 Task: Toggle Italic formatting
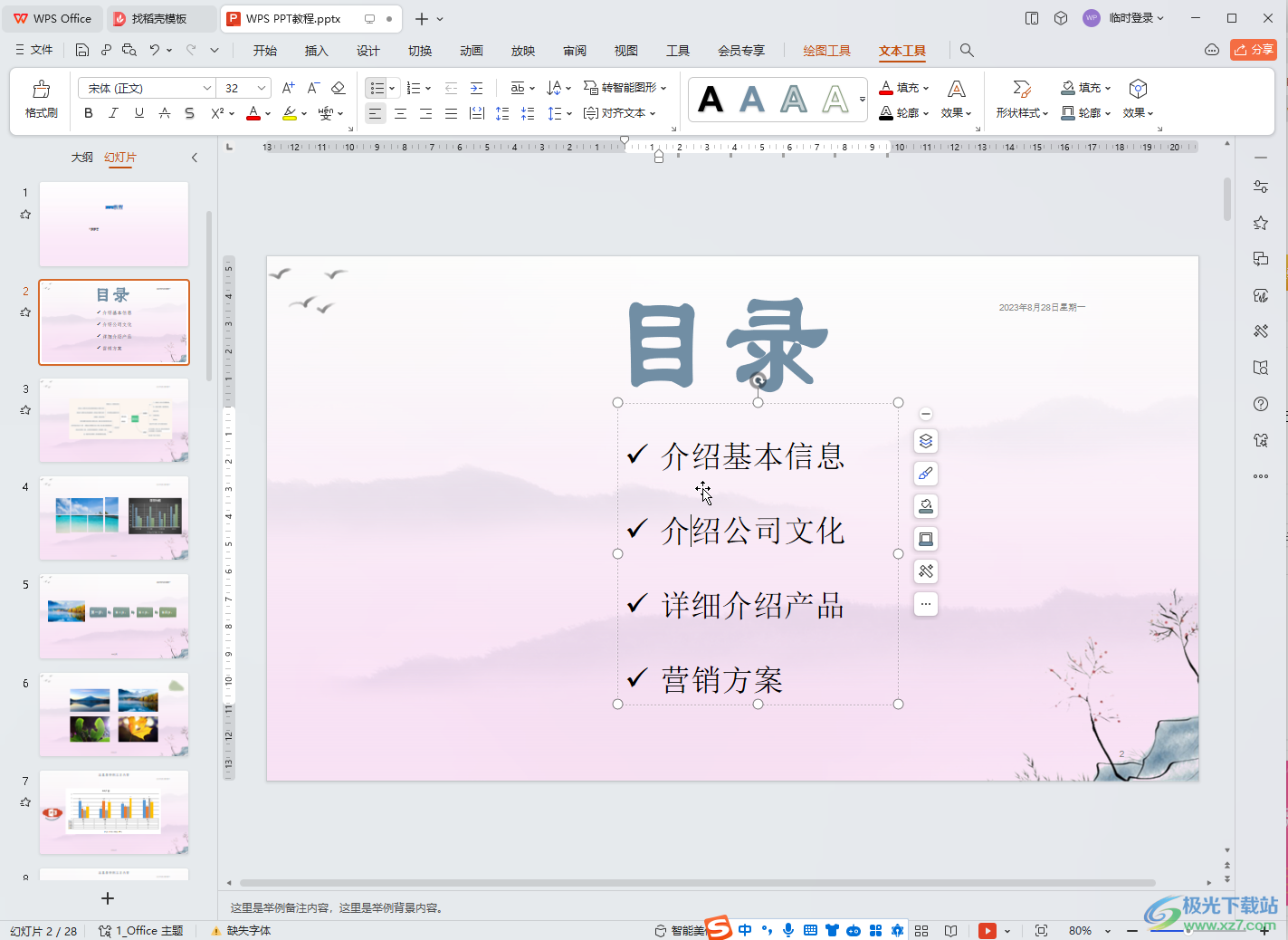pos(113,113)
